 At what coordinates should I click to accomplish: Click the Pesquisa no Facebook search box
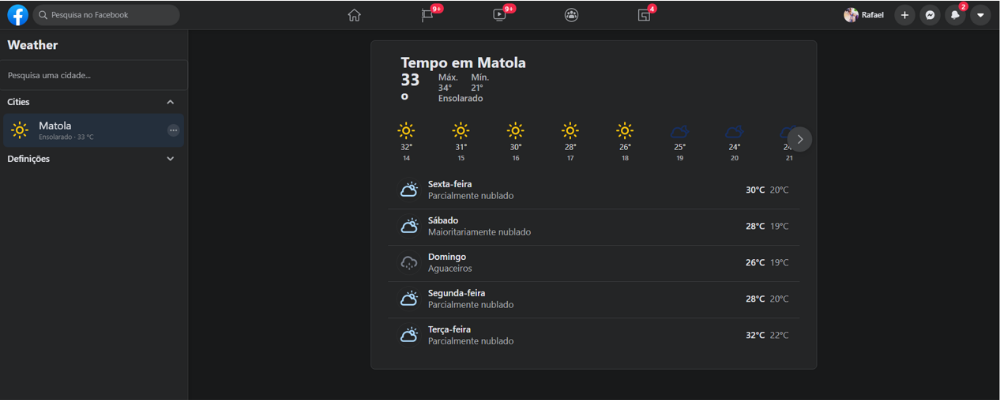(107, 15)
